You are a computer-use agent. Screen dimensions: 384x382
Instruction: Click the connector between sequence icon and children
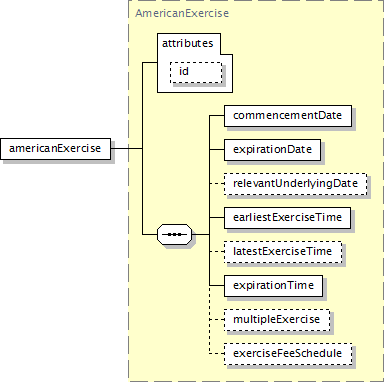click(x=201, y=234)
